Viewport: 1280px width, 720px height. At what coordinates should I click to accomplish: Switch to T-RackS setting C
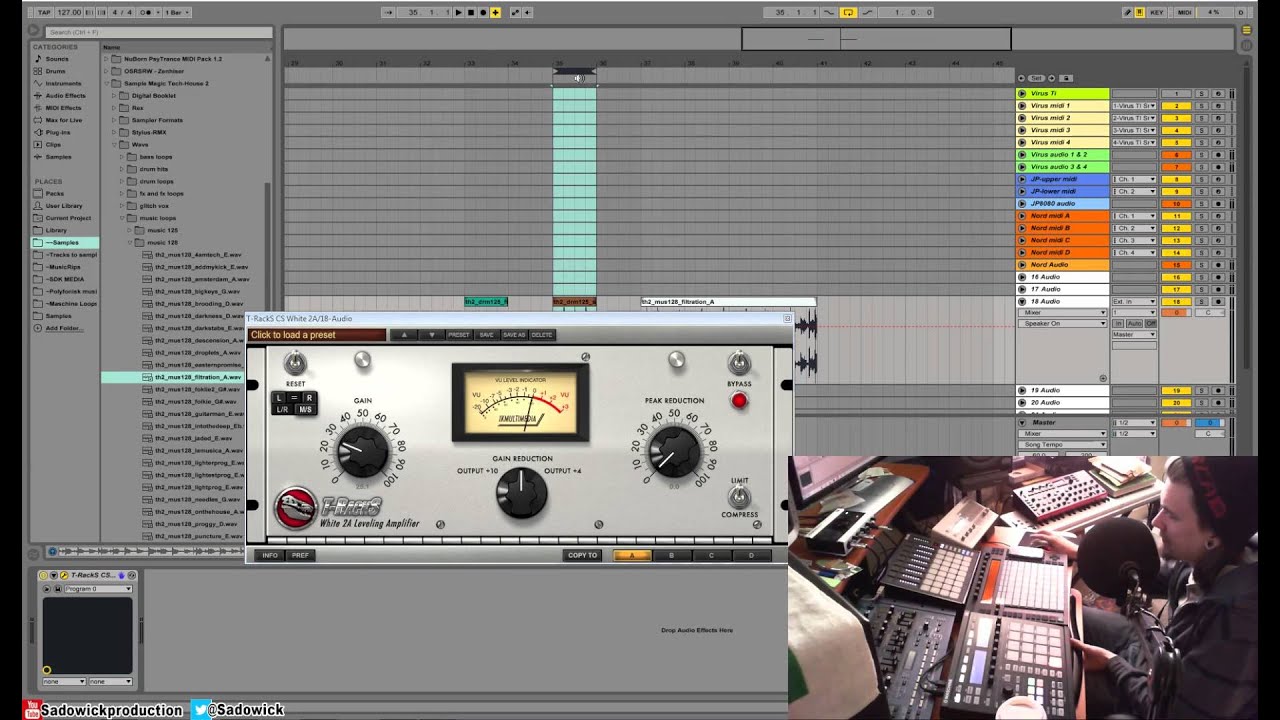coord(711,555)
